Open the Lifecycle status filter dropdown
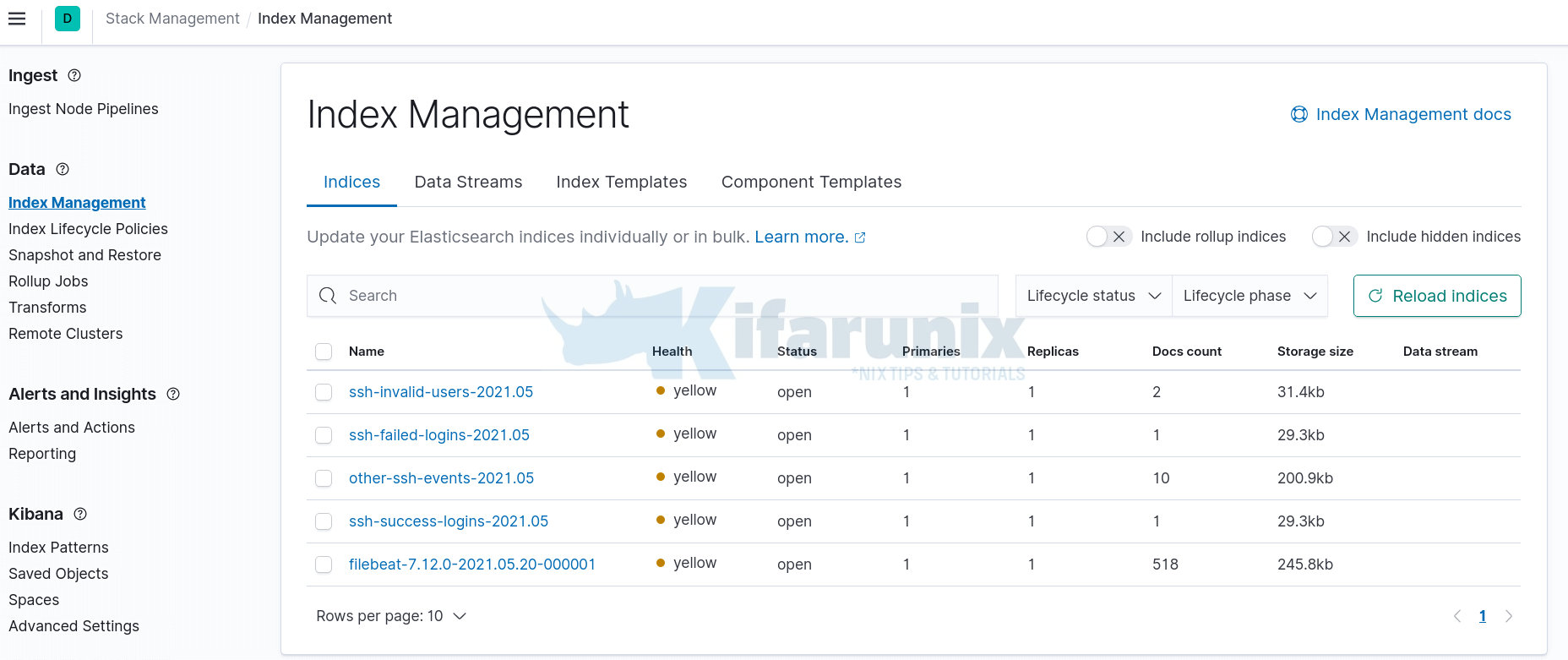This screenshot has height=660, width=1568. 1093,296
